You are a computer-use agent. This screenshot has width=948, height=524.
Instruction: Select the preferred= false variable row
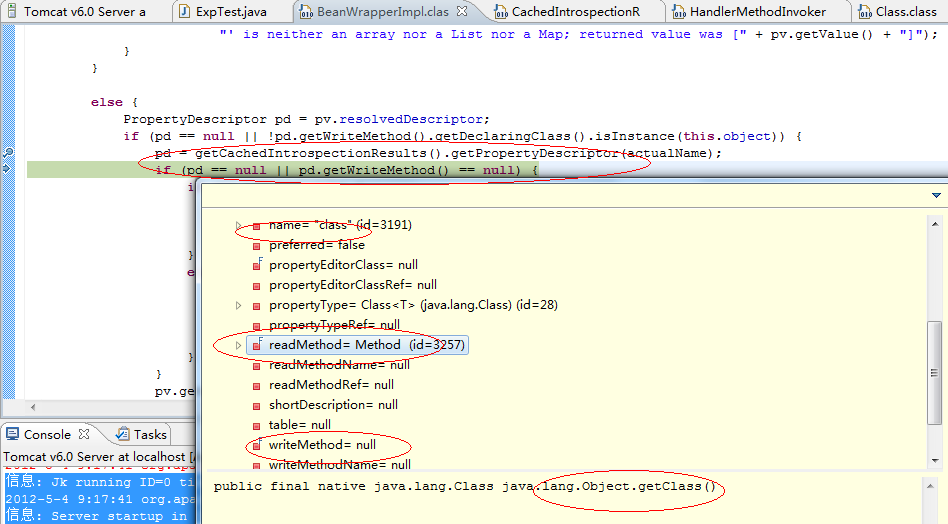click(317, 245)
